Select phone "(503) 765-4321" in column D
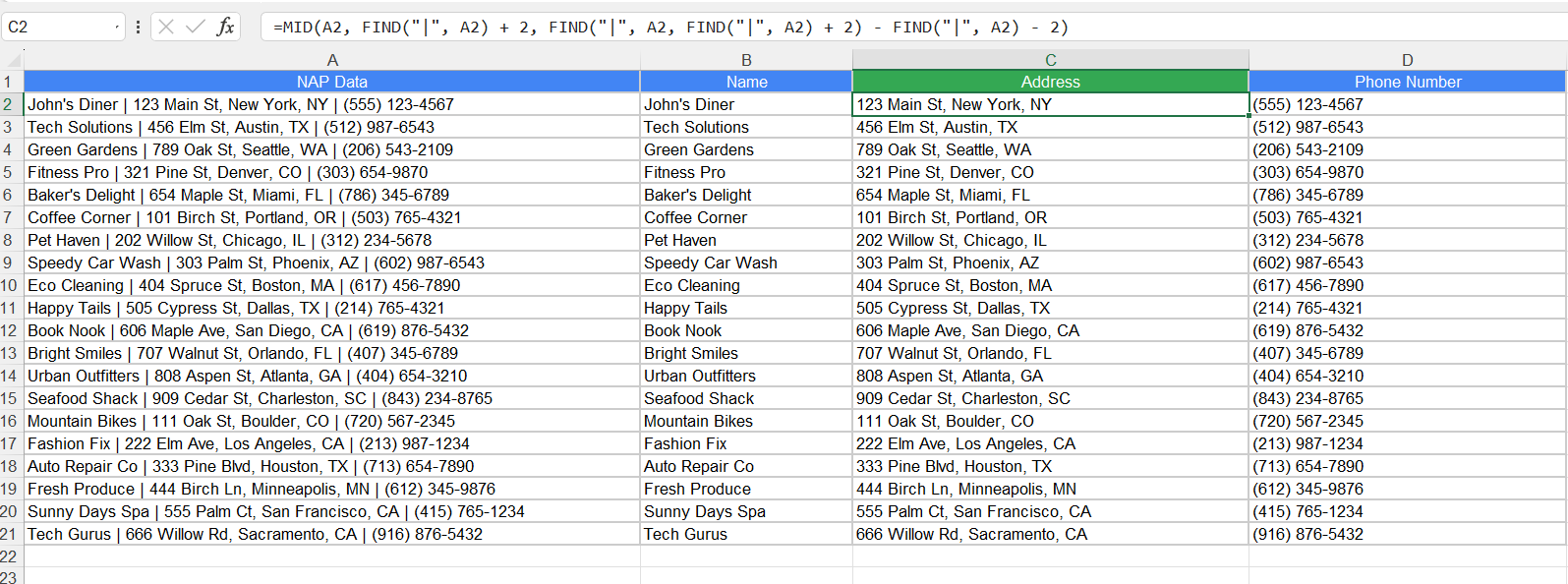 1408,217
